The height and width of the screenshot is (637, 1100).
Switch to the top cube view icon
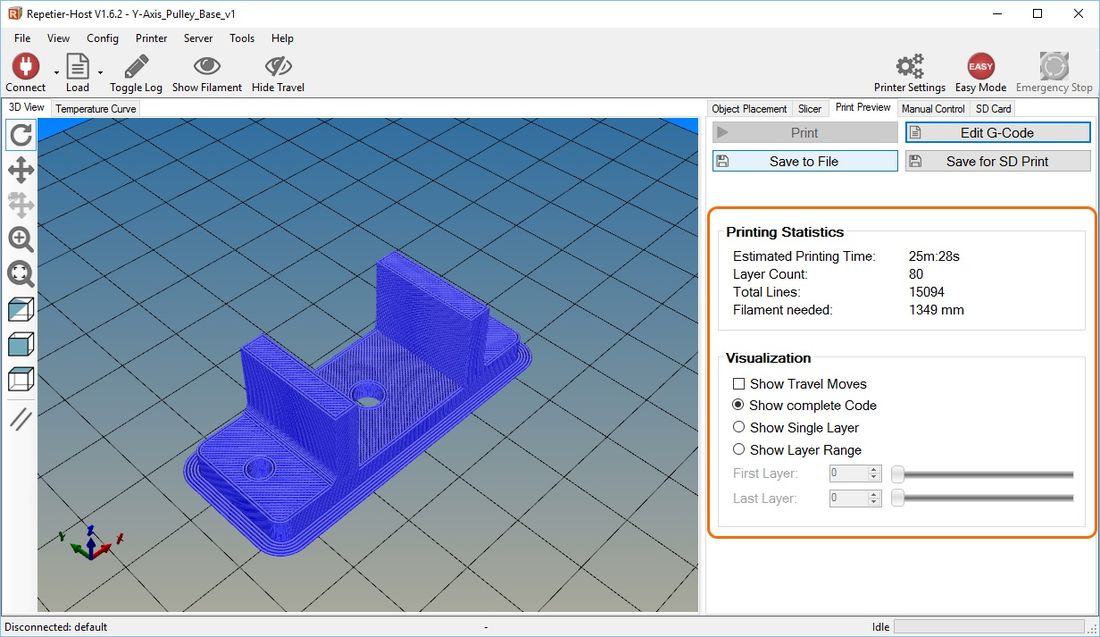[21, 379]
